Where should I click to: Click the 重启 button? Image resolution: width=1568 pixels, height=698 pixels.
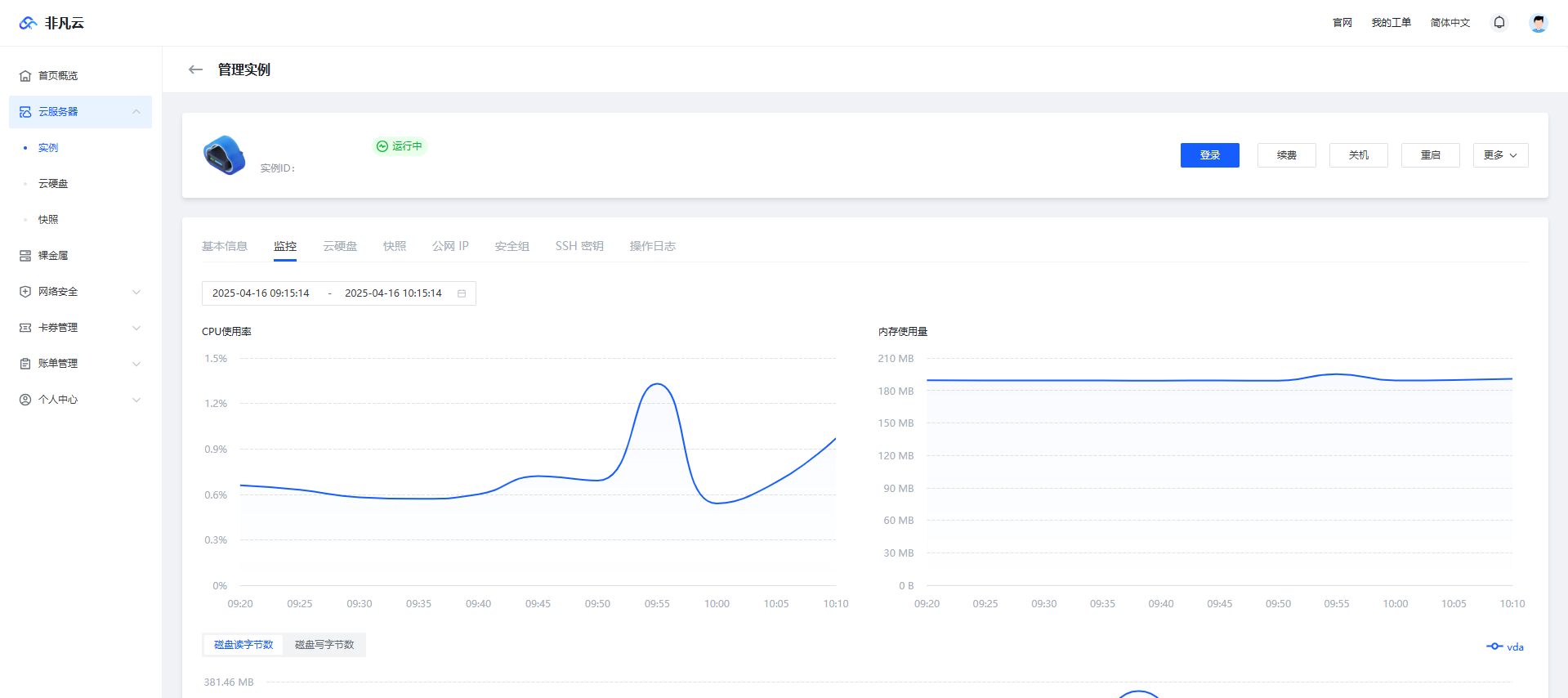(x=1430, y=155)
